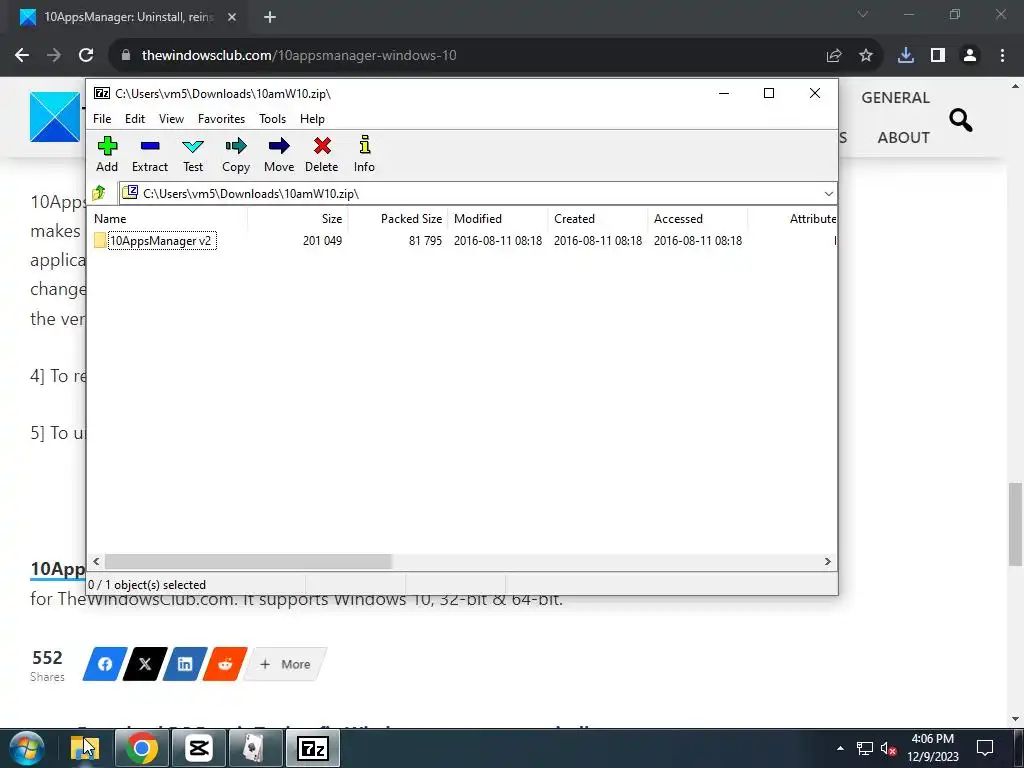Click the 7-Zip address path field
This screenshot has height=768, width=1024.
pos(477,193)
